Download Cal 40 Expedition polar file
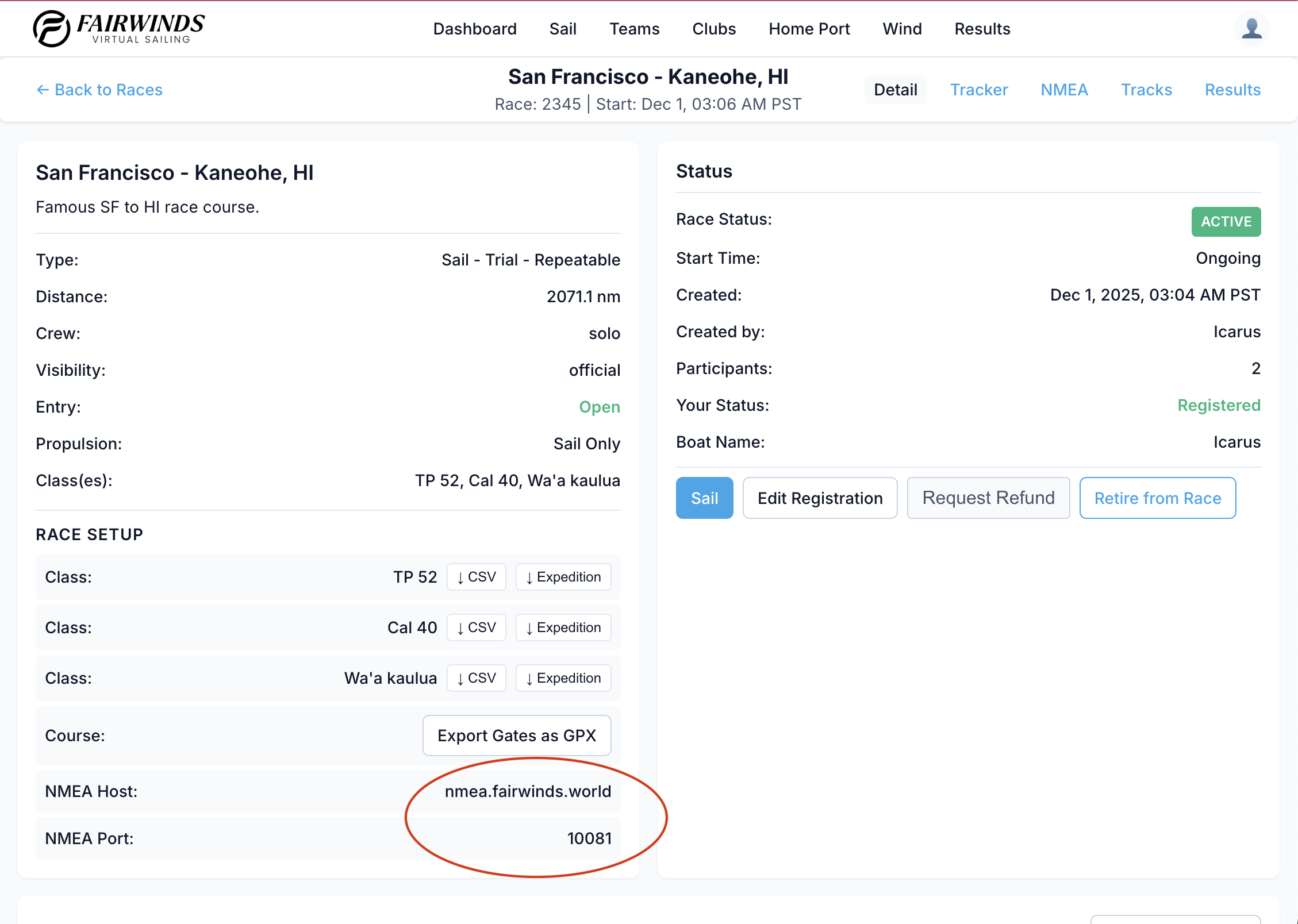The height and width of the screenshot is (924, 1298). coord(563,627)
